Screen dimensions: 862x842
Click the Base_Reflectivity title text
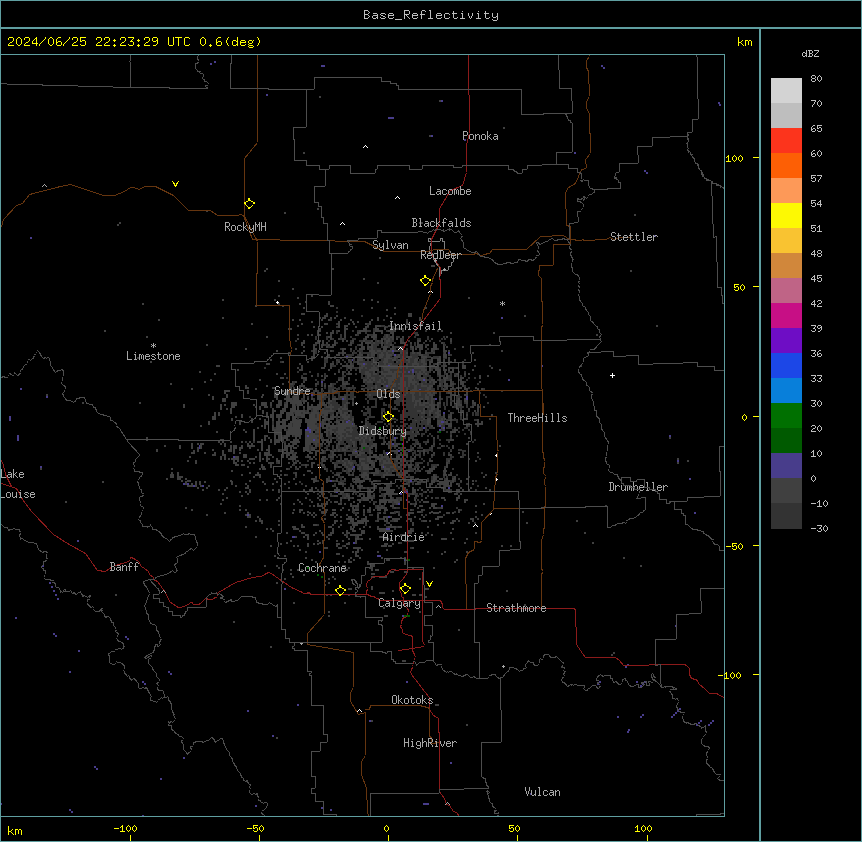pyautogui.click(x=431, y=15)
